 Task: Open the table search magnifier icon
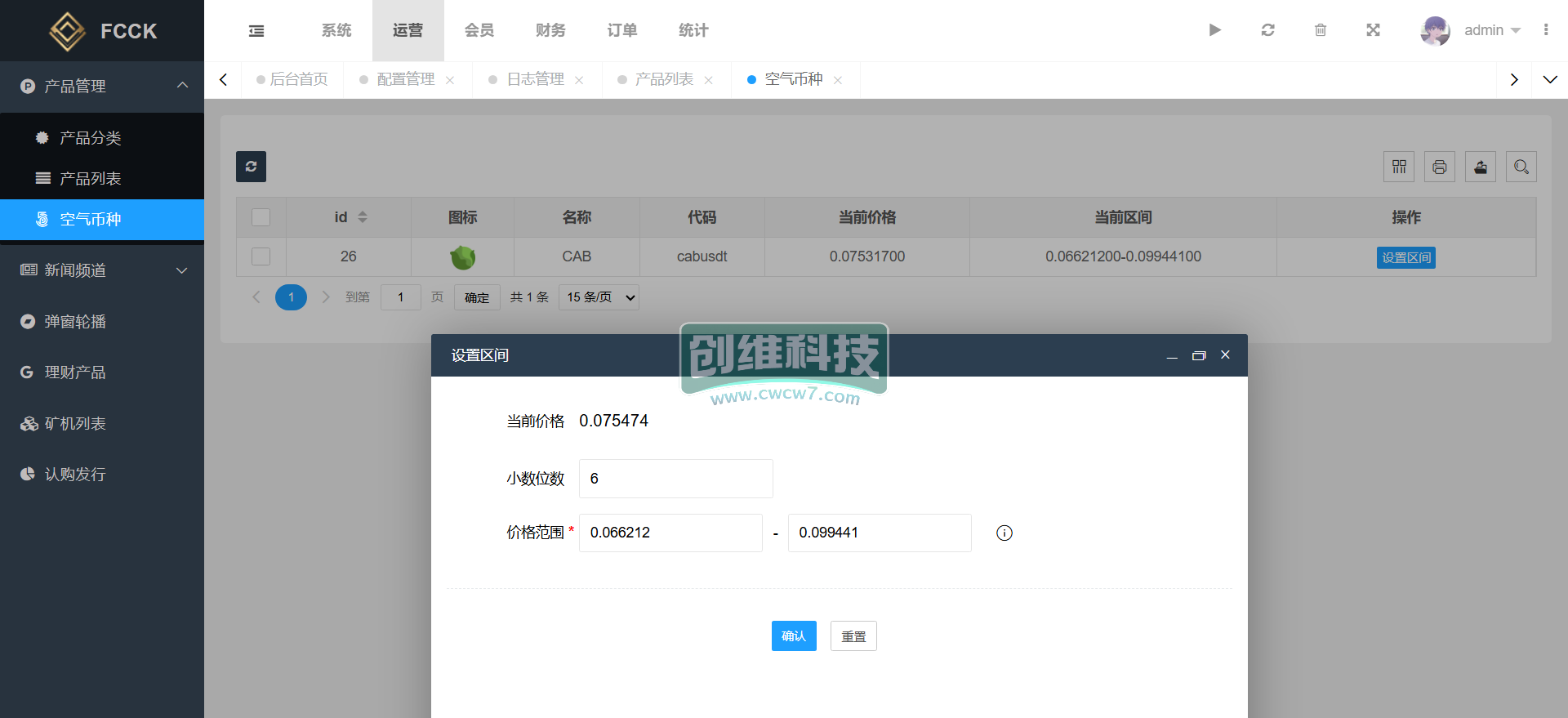1521,167
